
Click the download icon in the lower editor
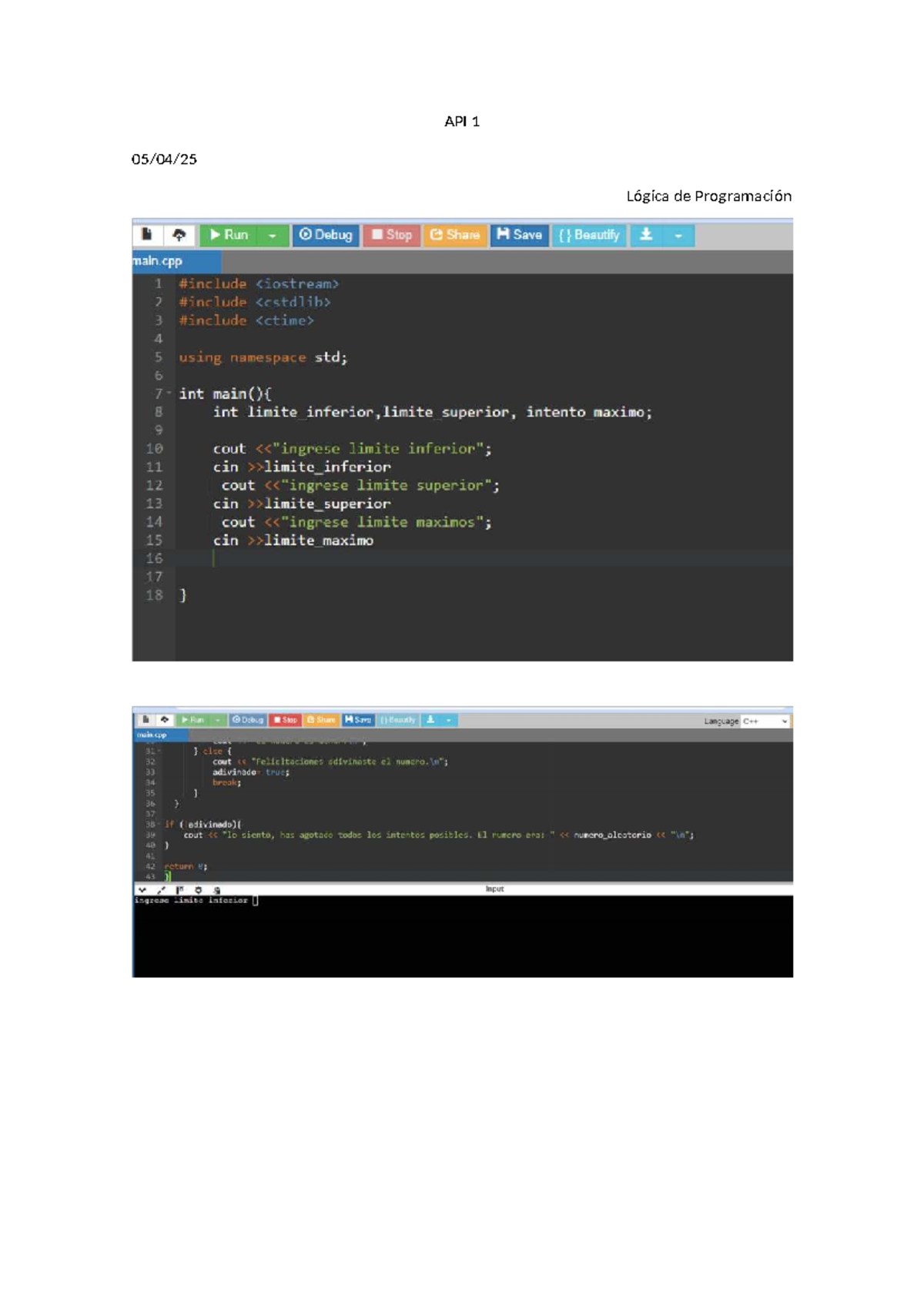tap(430, 720)
